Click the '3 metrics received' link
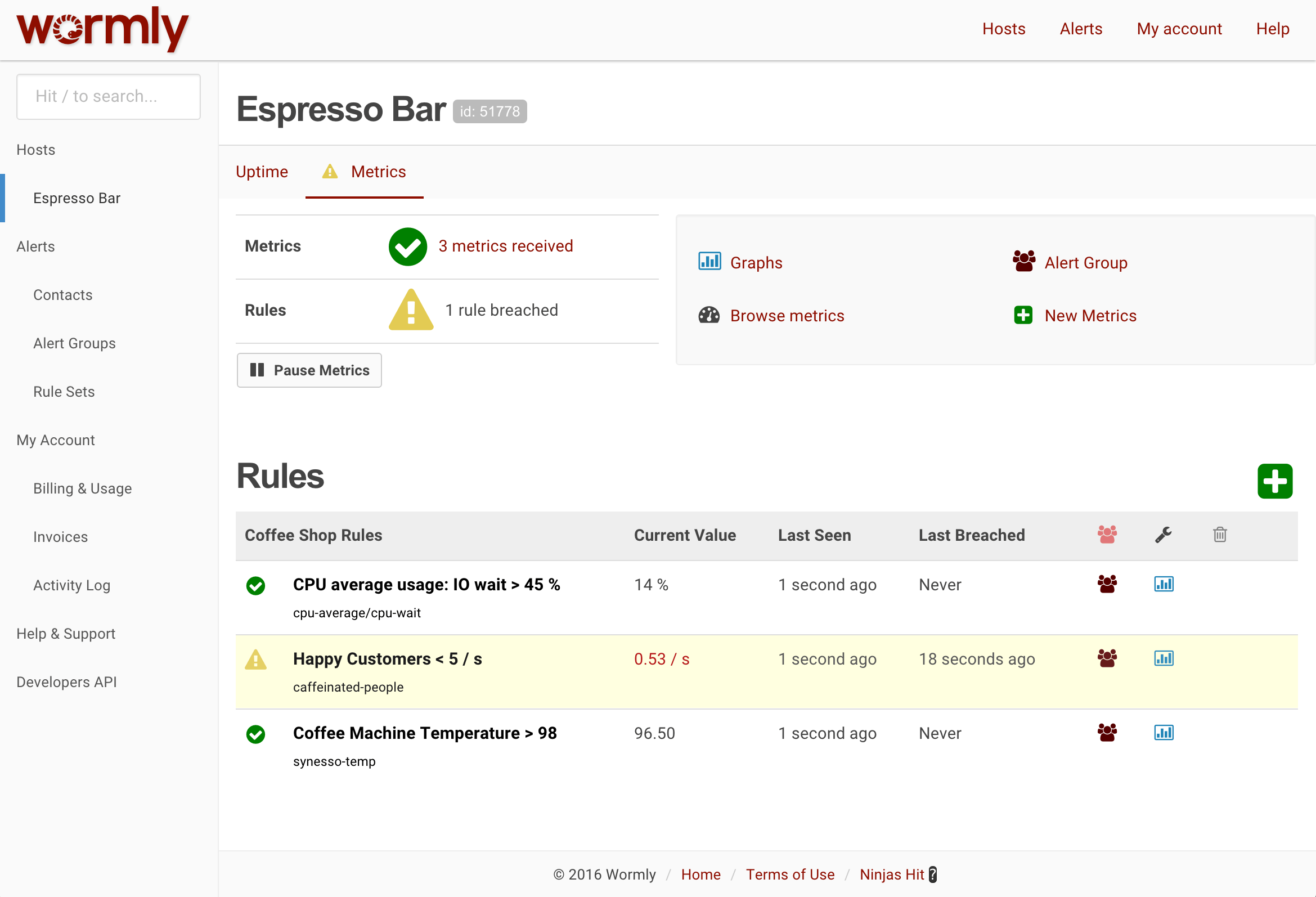Viewport: 1316px width, 897px height. (x=505, y=246)
